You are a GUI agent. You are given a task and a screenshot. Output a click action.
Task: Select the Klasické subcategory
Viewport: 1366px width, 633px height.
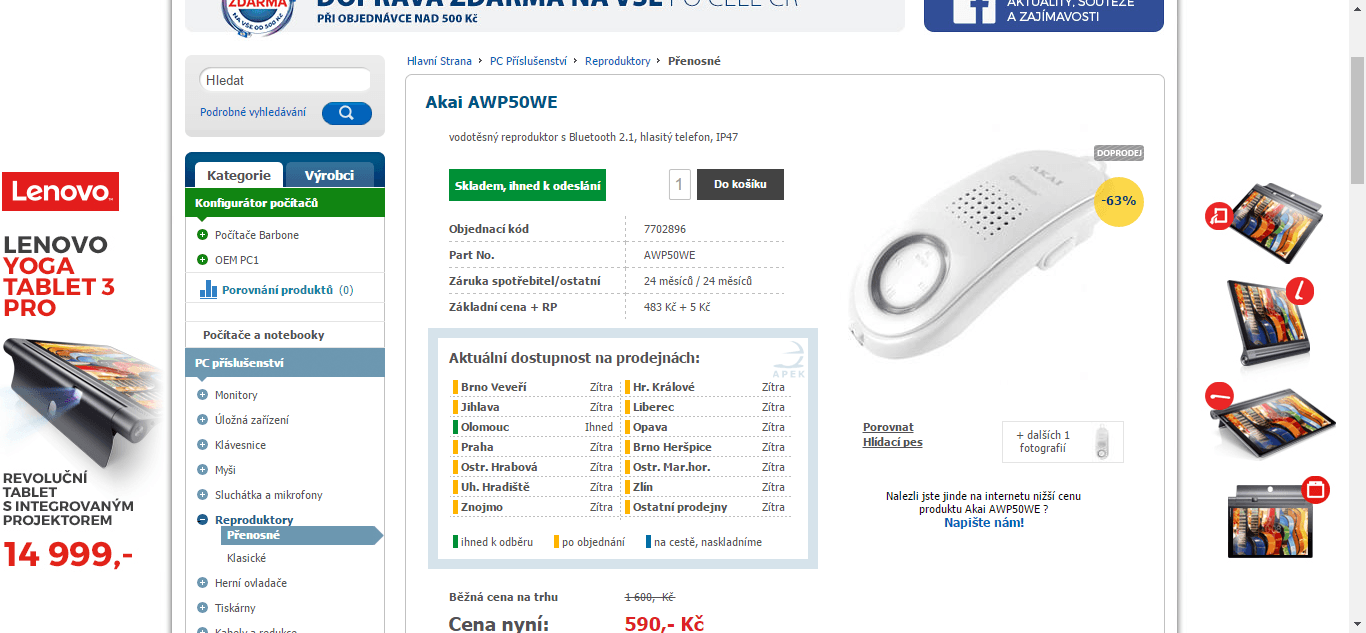pyautogui.click(x=246, y=558)
